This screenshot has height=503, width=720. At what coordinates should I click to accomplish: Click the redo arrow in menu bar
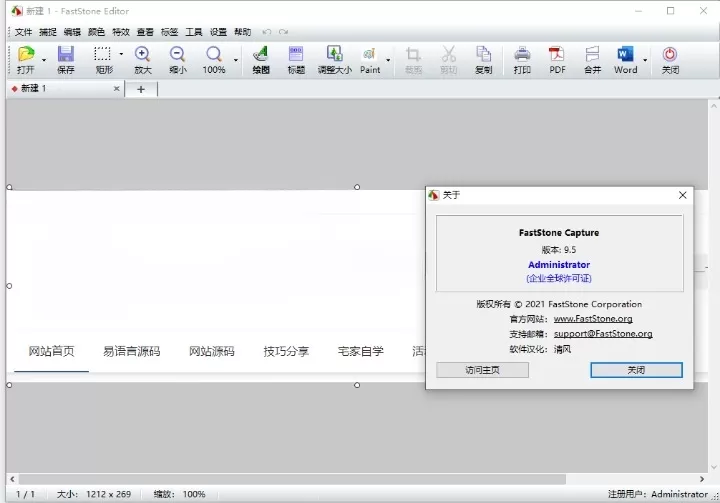click(x=283, y=32)
